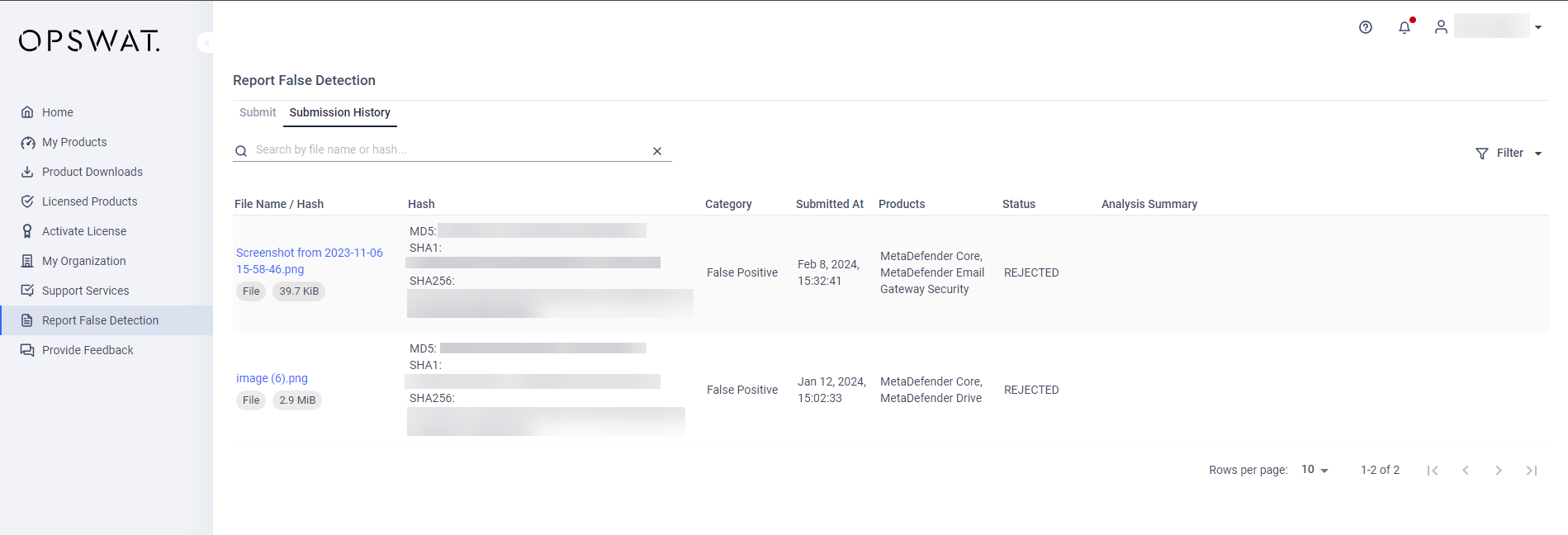The image size is (1568, 535).
Task: Click the Hash column header
Action: pos(421,204)
